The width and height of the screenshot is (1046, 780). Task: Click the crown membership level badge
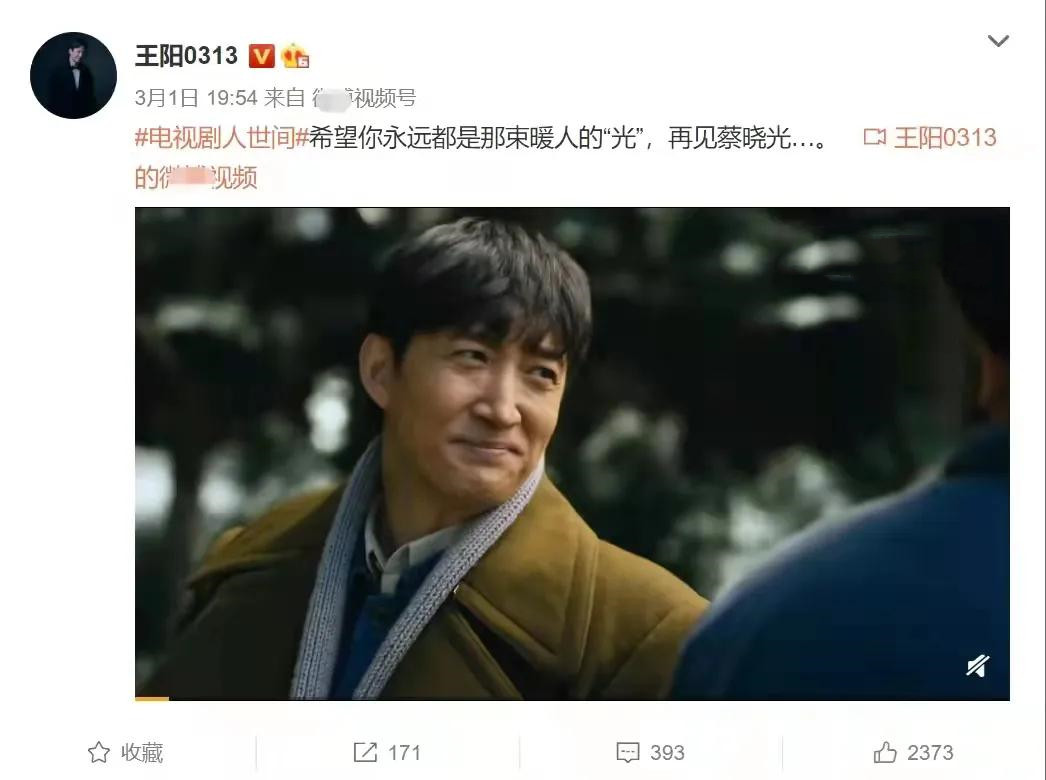(295, 56)
